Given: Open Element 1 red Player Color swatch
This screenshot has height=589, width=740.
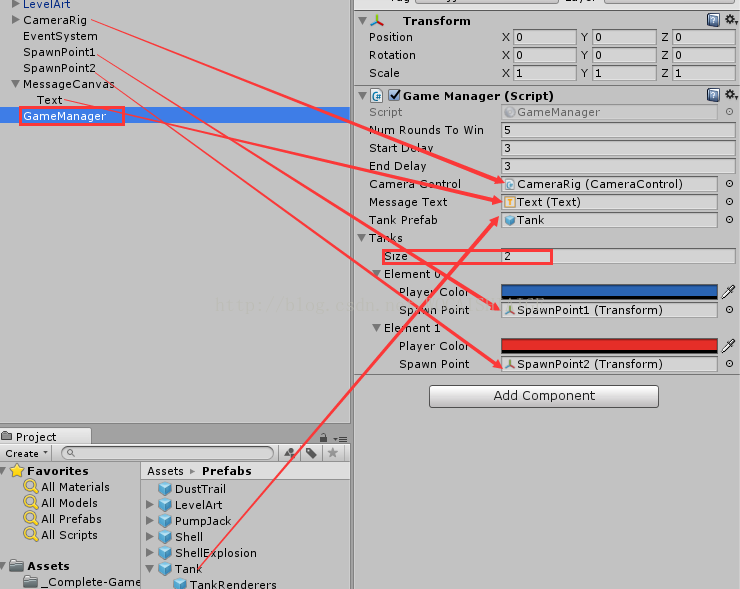Looking at the screenshot, I should point(609,345).
